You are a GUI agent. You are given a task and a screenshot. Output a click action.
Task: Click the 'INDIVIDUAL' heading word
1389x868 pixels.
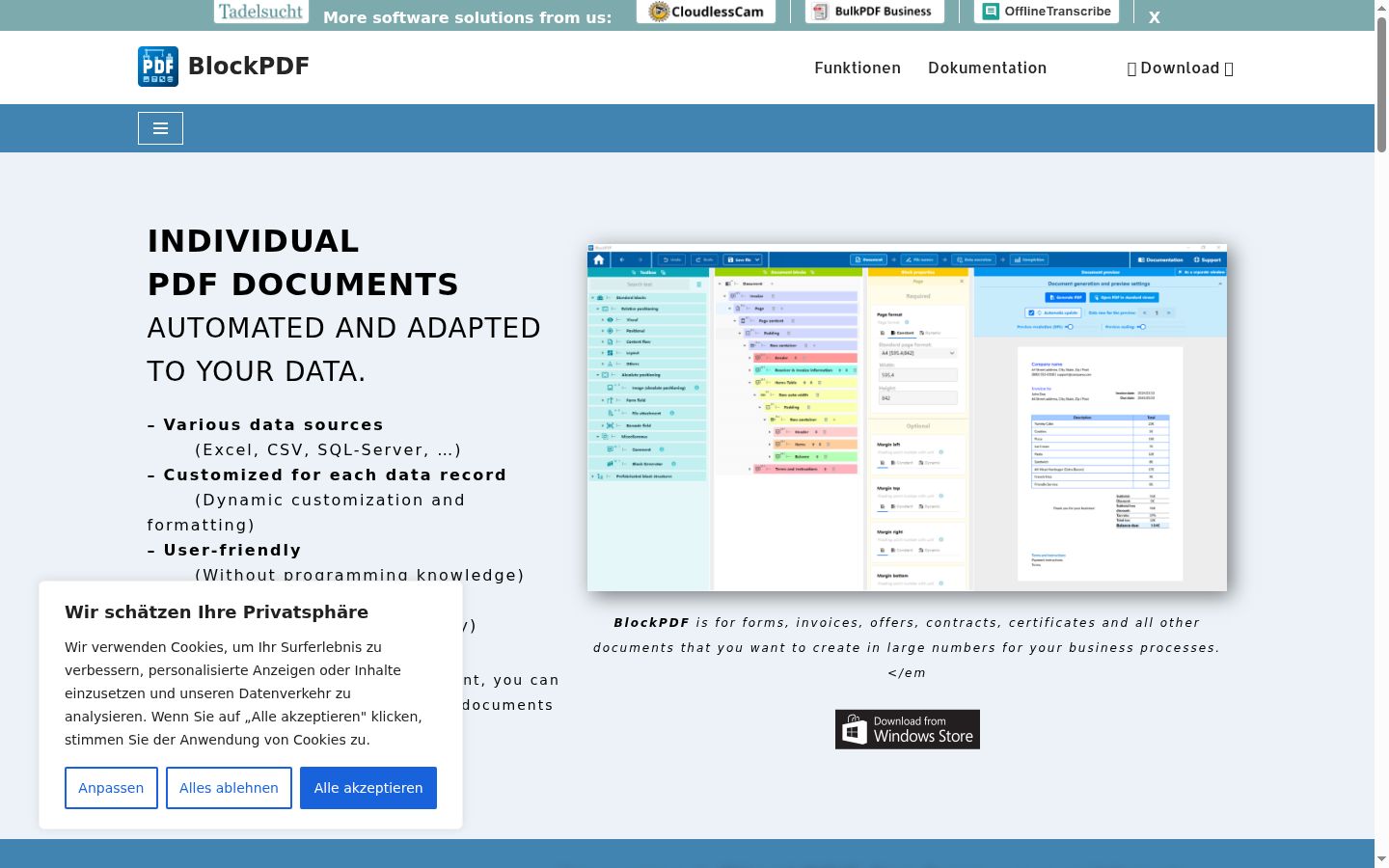tap(253, 241)
